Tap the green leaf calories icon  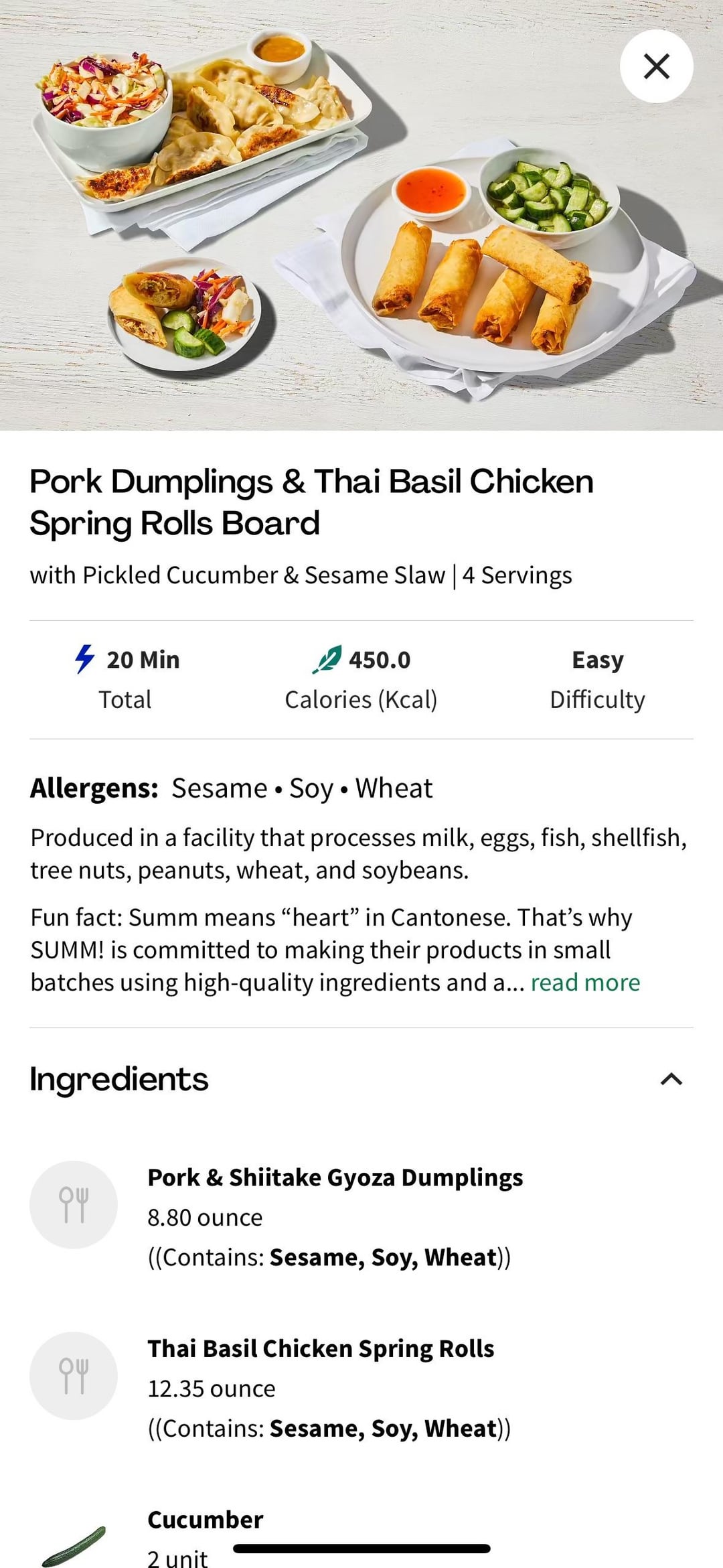click(327, 660)
